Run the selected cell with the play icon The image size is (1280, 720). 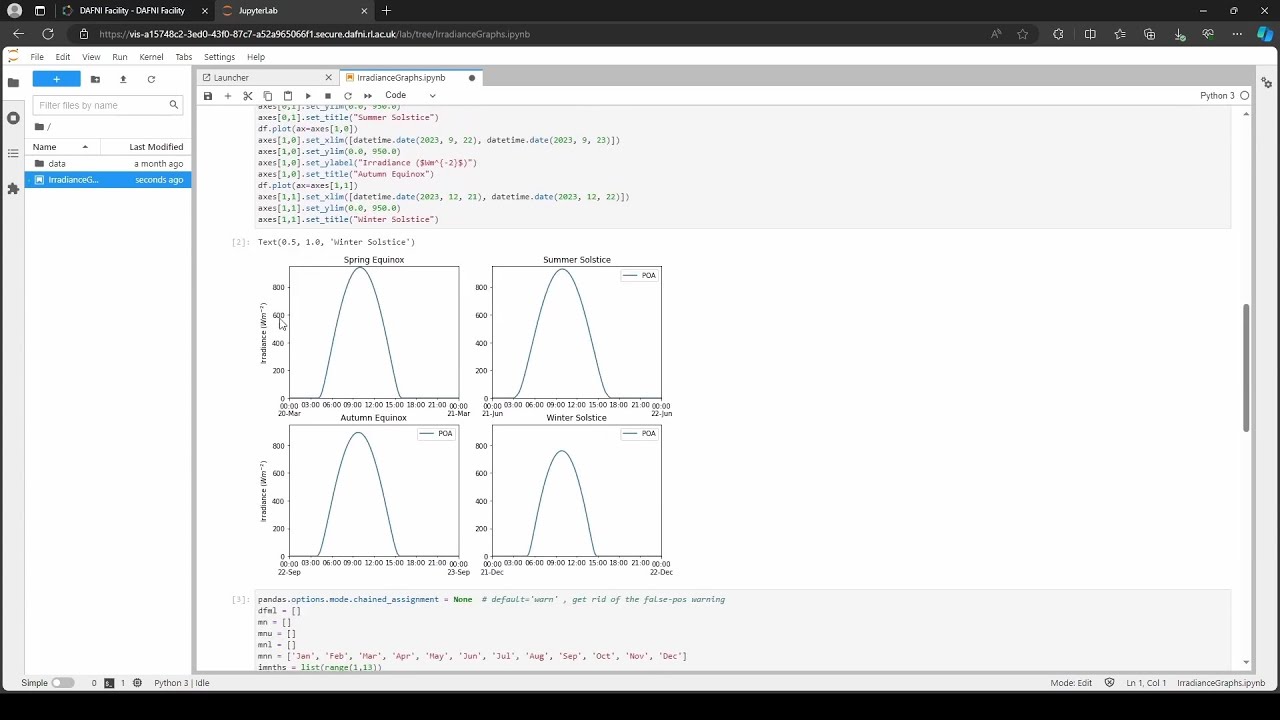[x=308, y=96]
